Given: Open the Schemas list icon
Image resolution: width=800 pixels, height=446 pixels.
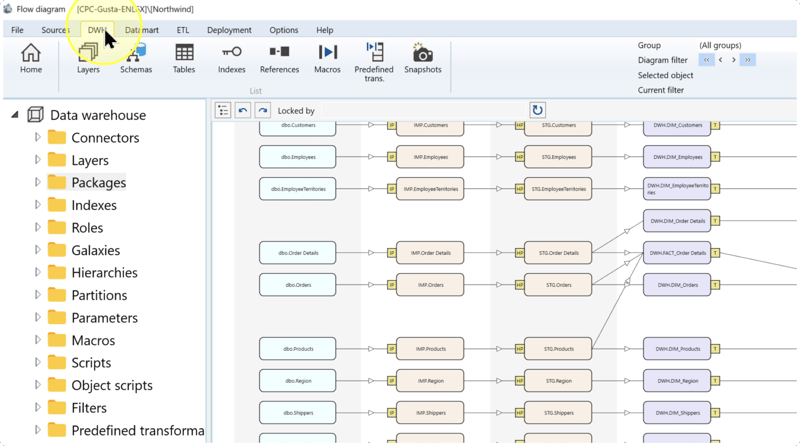Looking at the screenshot, I should coord(136,58).
